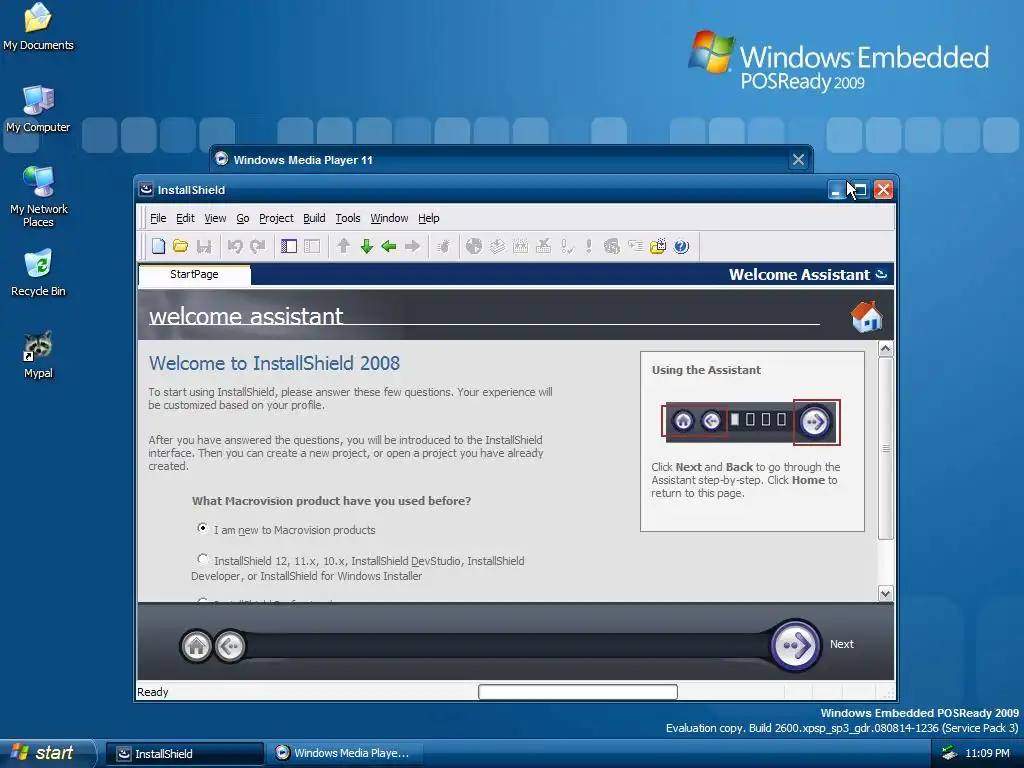
Task: Click the Windows Media Player 11 title
Action: [303, 160]
